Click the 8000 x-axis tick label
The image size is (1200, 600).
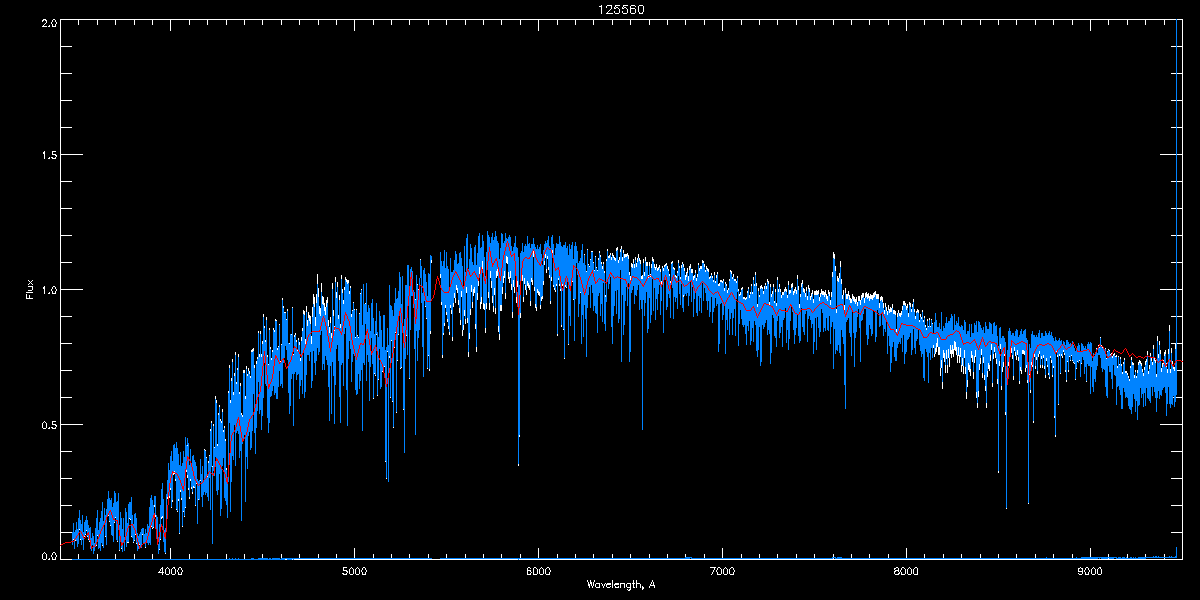(906, 571)
